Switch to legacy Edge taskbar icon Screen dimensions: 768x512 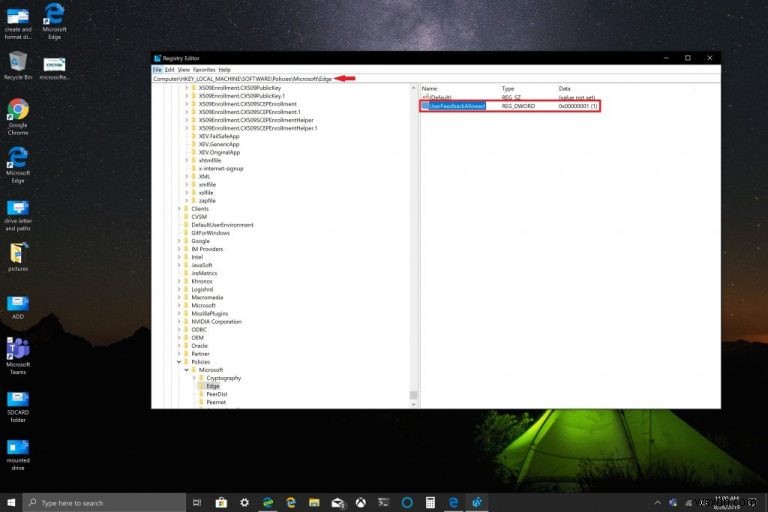pyautogui.click(x=454, y=502)
